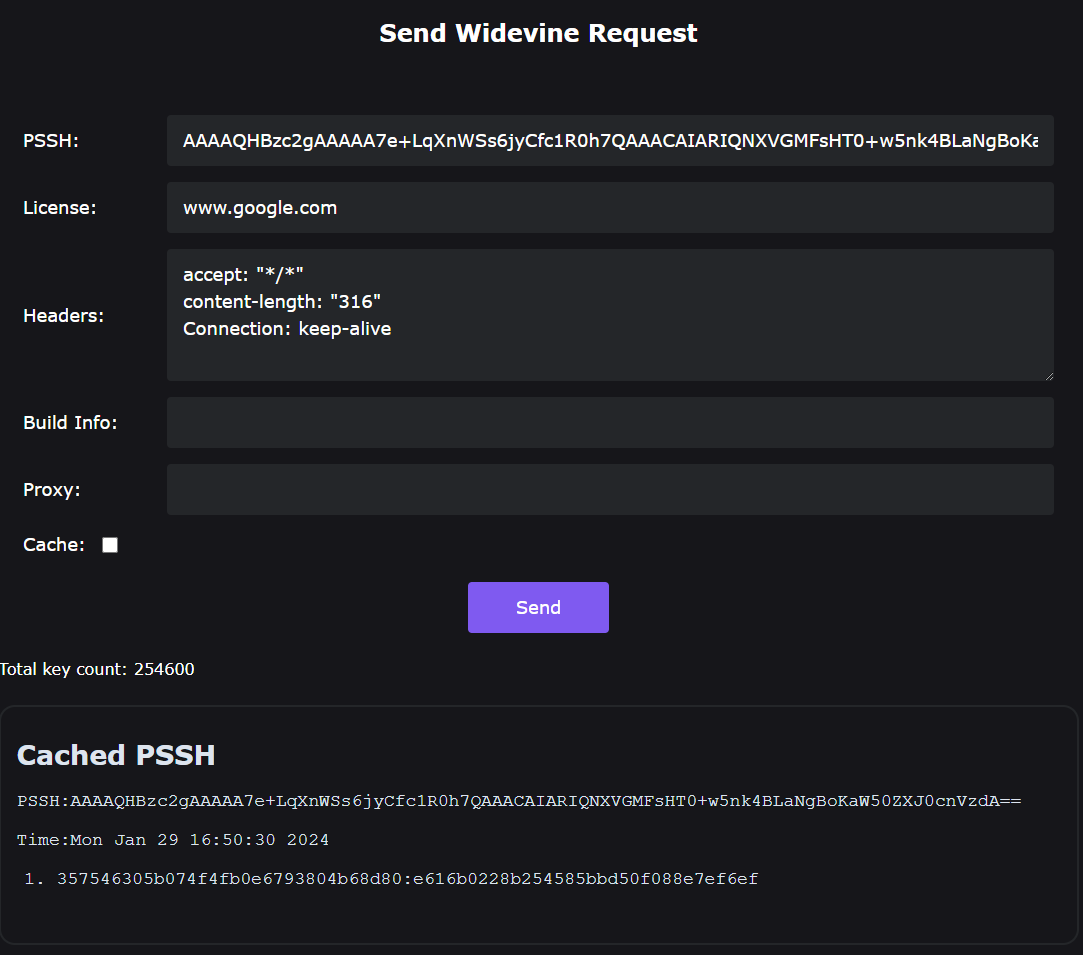Click inside the Headers text area
The image size is (1083, 955).
click(x=610, y=315)
